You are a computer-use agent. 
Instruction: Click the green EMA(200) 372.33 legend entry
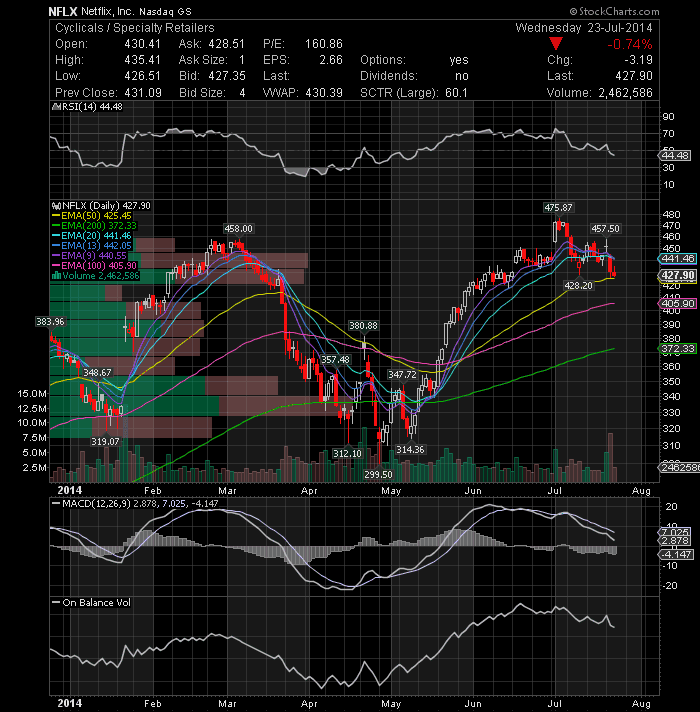(94, 226)
